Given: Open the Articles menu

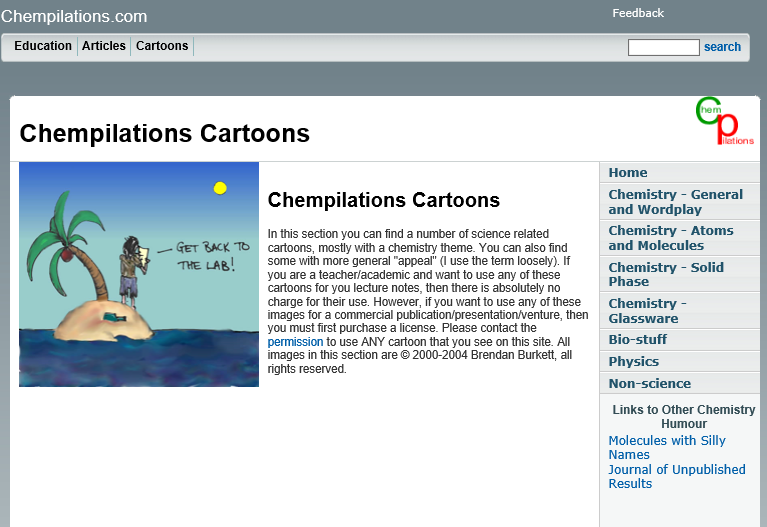Looking at the screenshot, I should (x=104, y=46).
